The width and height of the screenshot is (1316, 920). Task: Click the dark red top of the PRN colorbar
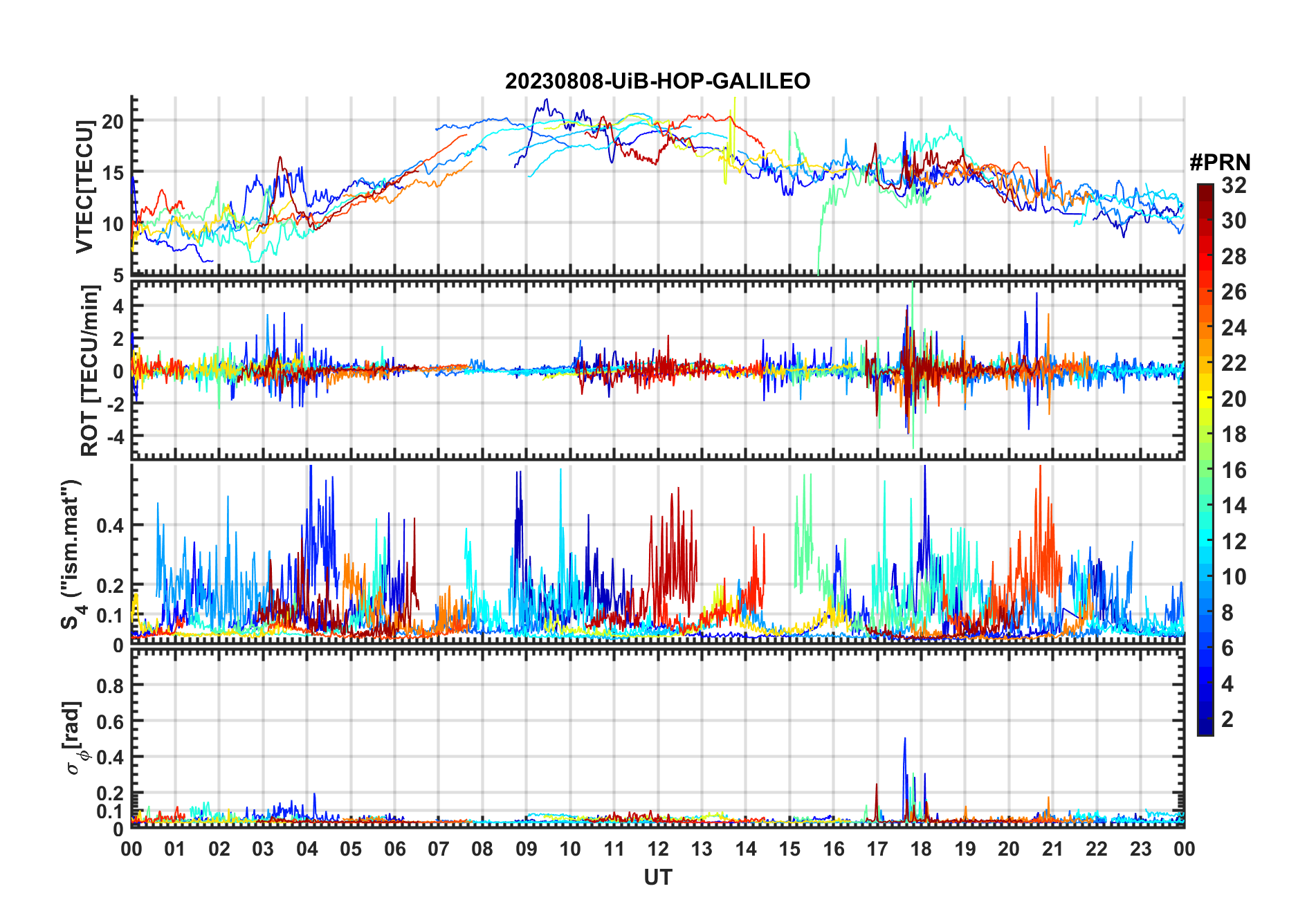(x=1205, y=192)
